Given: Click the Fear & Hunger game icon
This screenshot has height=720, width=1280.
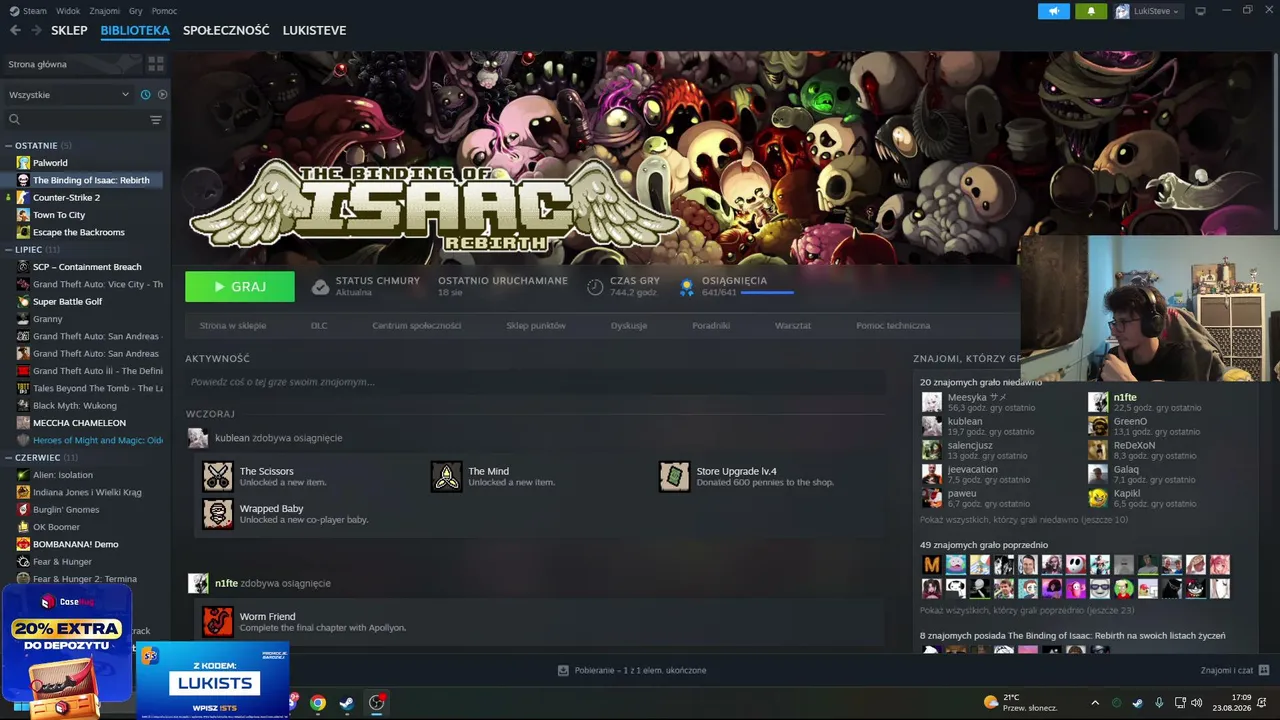Looking at the screenshot, I should tap(23, 562).
